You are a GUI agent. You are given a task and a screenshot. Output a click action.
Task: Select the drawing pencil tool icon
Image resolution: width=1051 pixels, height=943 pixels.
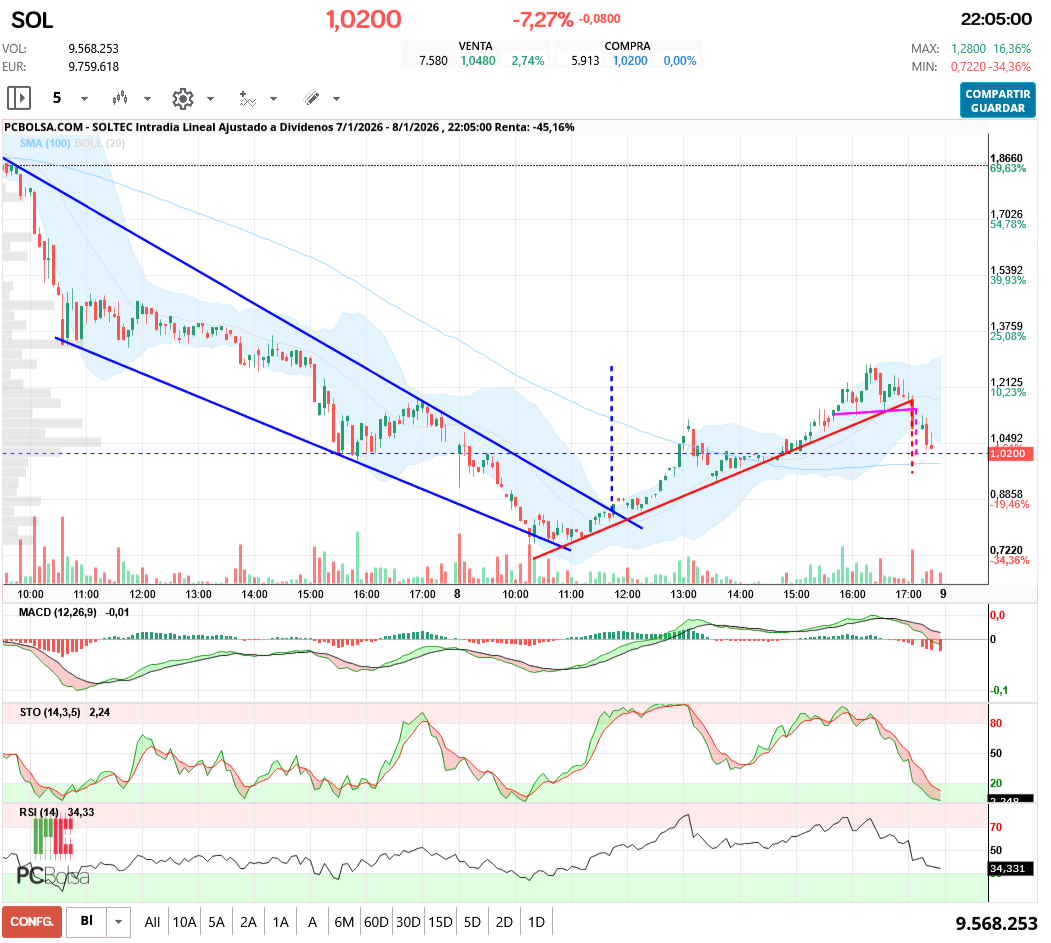[x=311, y=99]
